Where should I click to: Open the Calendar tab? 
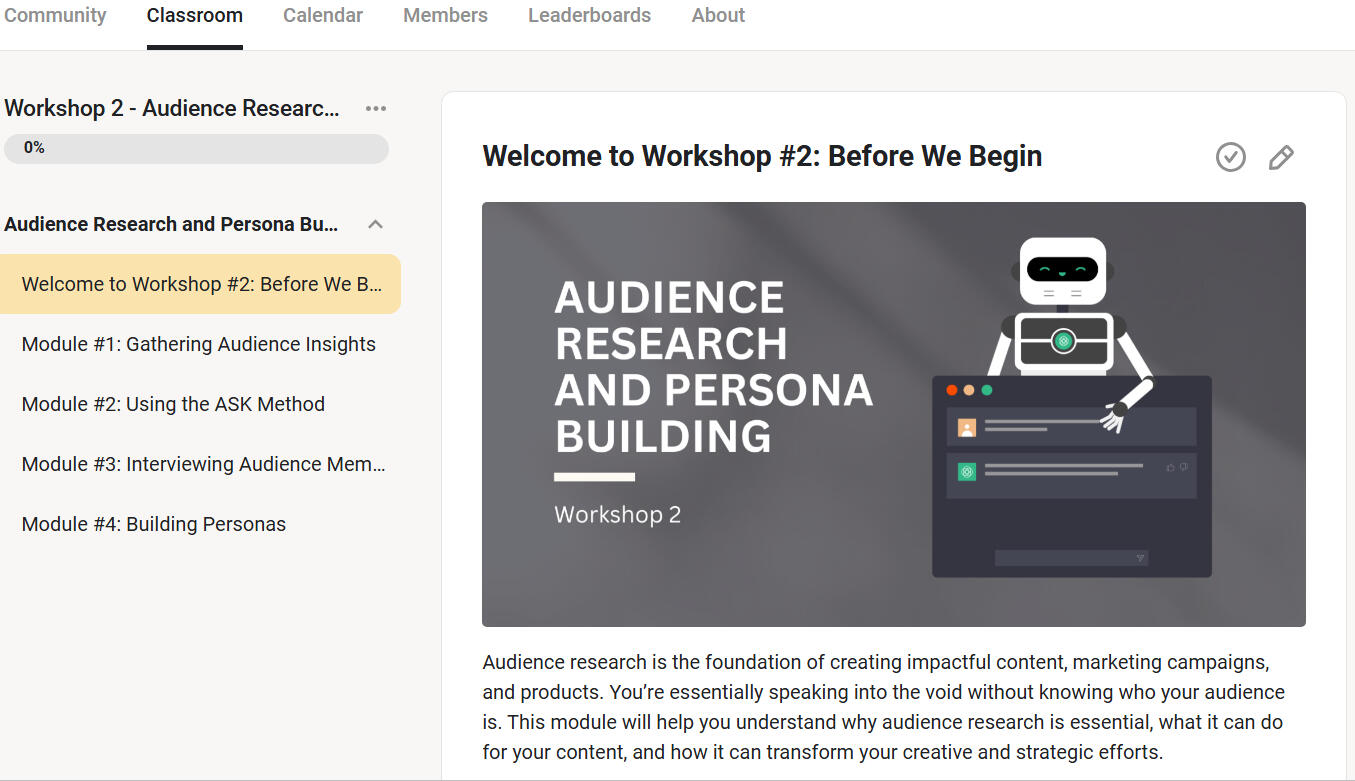323,16
